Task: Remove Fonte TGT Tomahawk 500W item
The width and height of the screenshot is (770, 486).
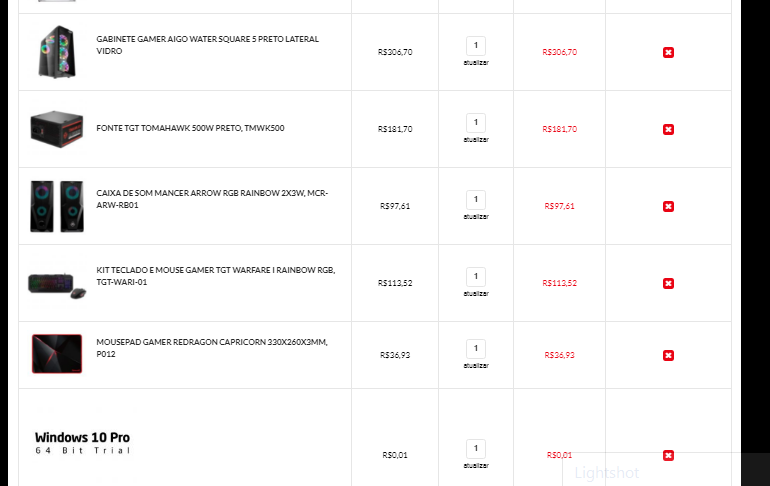Action: coord(668,129)
